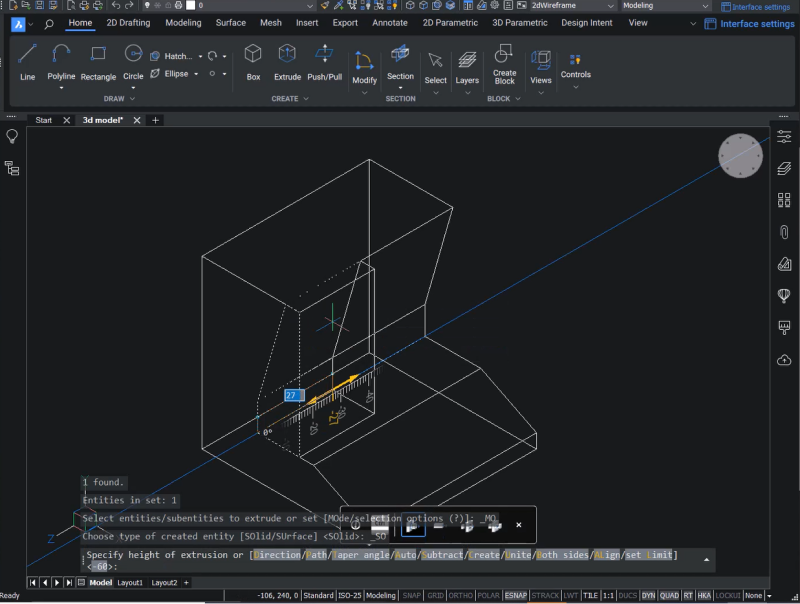Toggle ORTHO mode on

459,594
